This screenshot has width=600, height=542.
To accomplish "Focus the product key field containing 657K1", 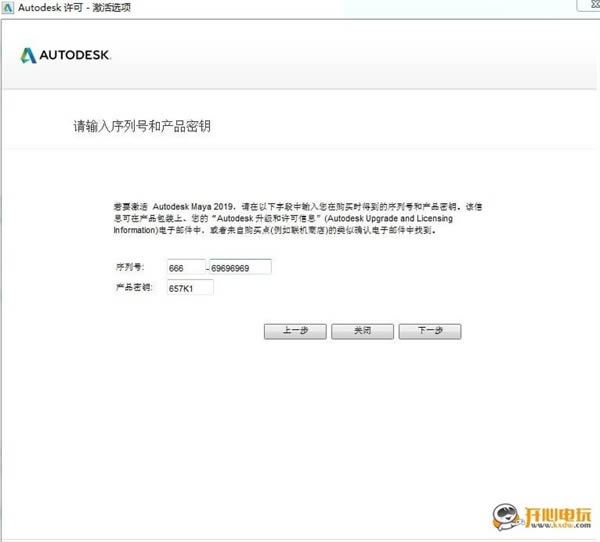I will coord(190,288).
